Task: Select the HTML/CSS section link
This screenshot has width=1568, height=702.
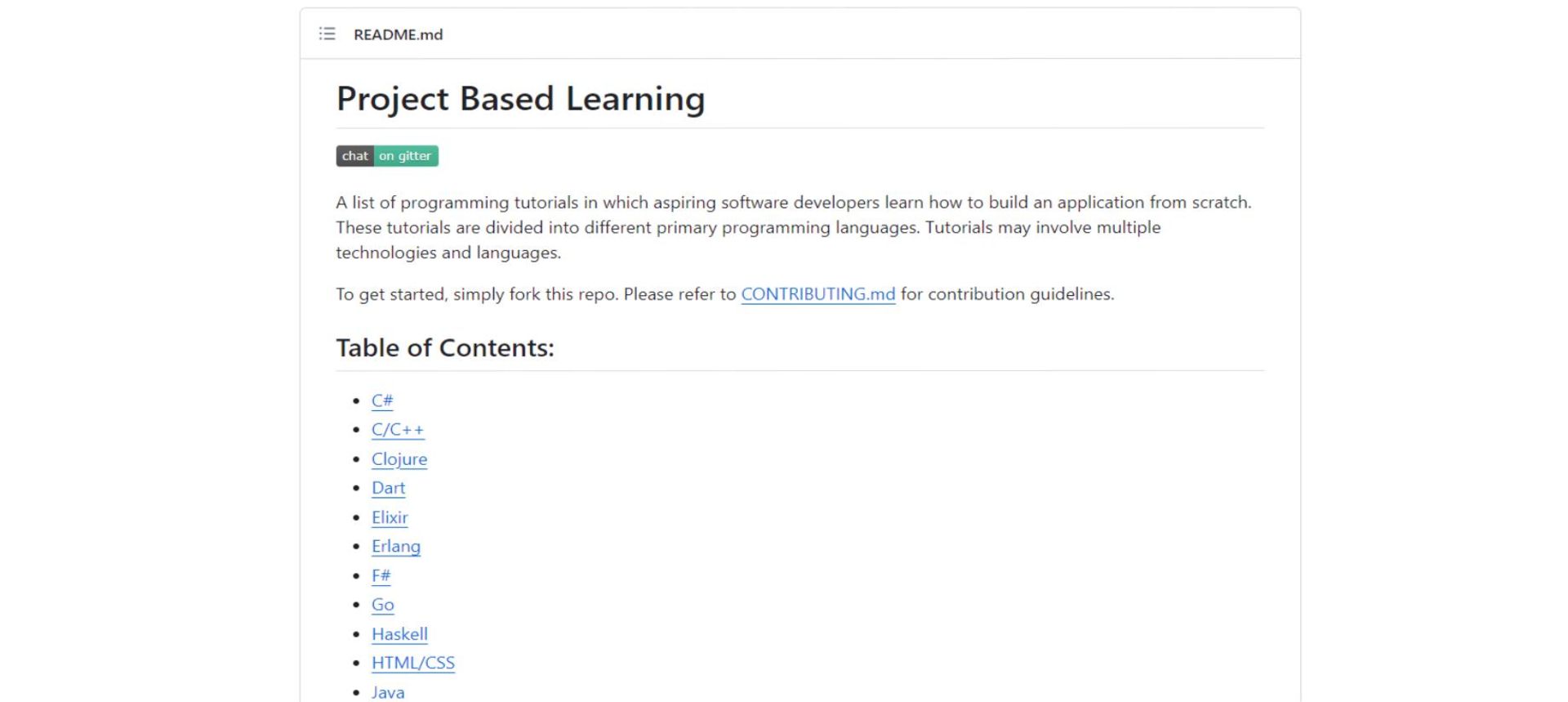Action: point(413,663)
